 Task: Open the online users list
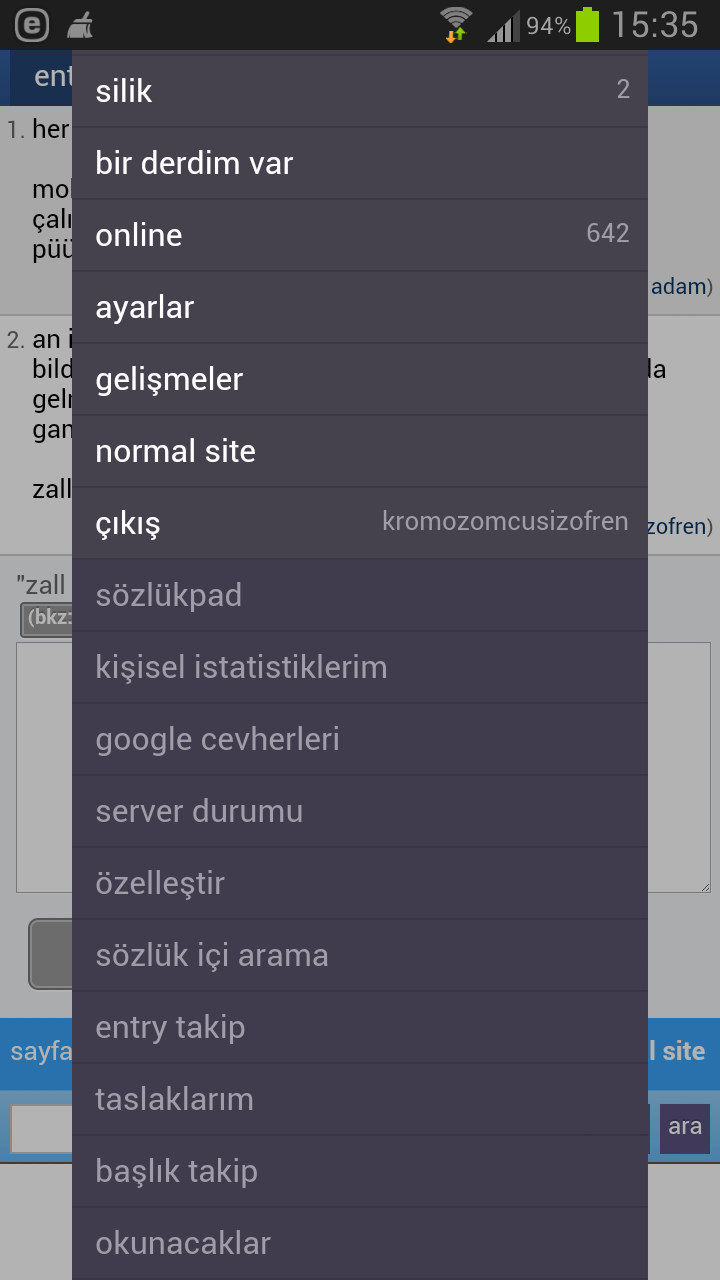pyautogui.click(x=360, y=235)
